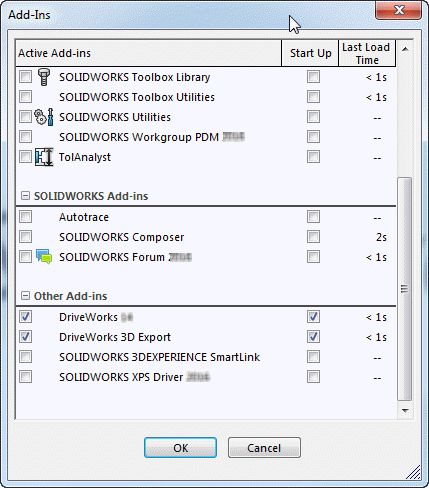Check the SOLIDWORKS Utilities active checkbox
This screenshot has width=429, height=488.
tap(25, 117)
